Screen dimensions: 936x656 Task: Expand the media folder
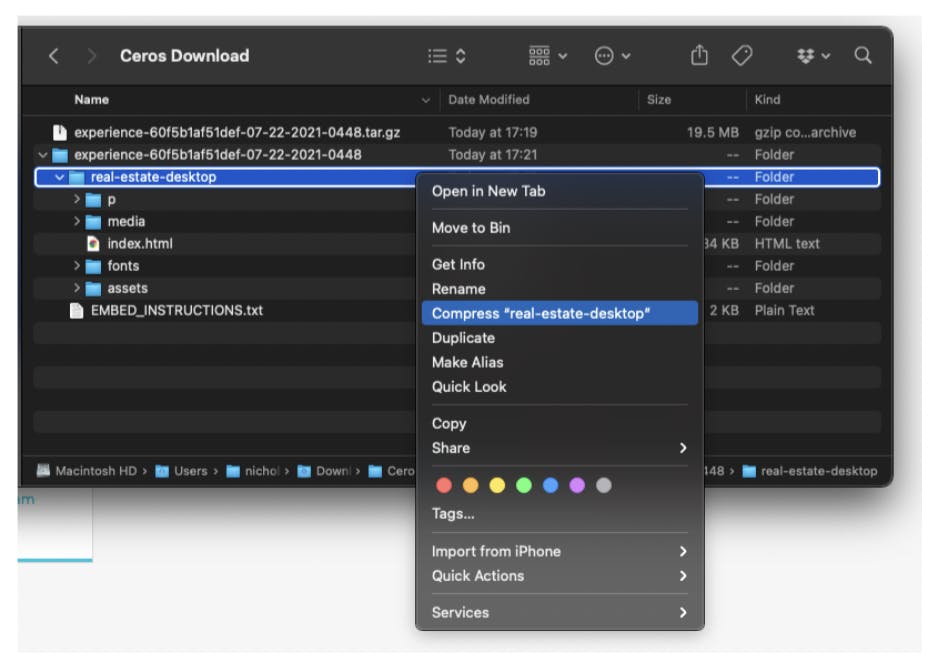[x=77, y=222]
